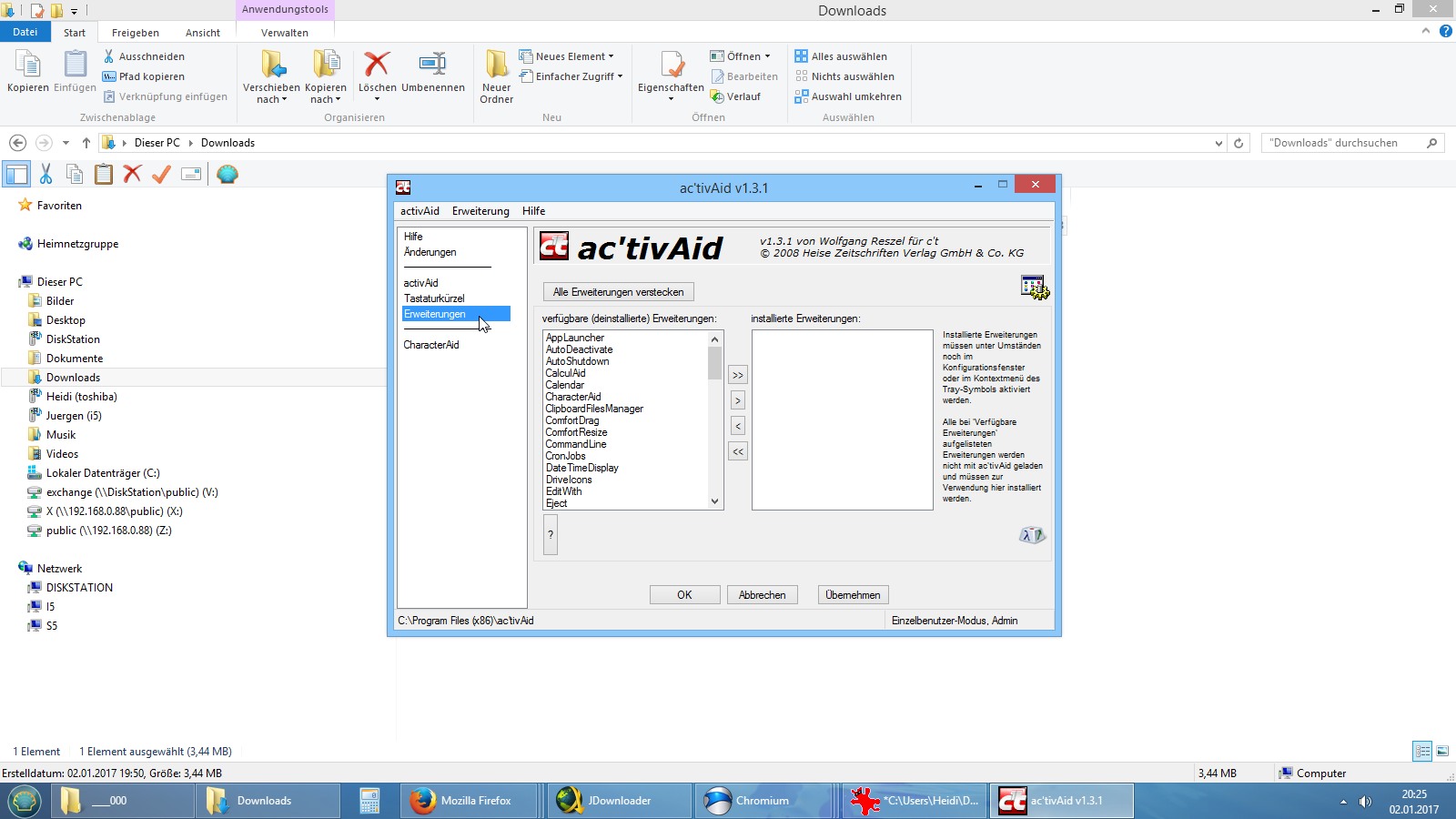
Task: Select CharacterAid in ac'tivAid sidebar
Action: coord(431,345)
